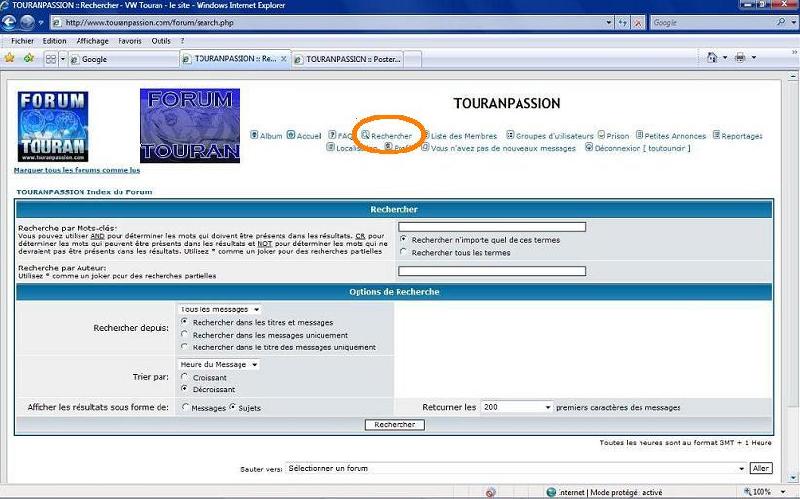Image resolution: width=800 pixels, height=499 pixels.
Task: Print page using the printer icon
Action: point(740,58)
